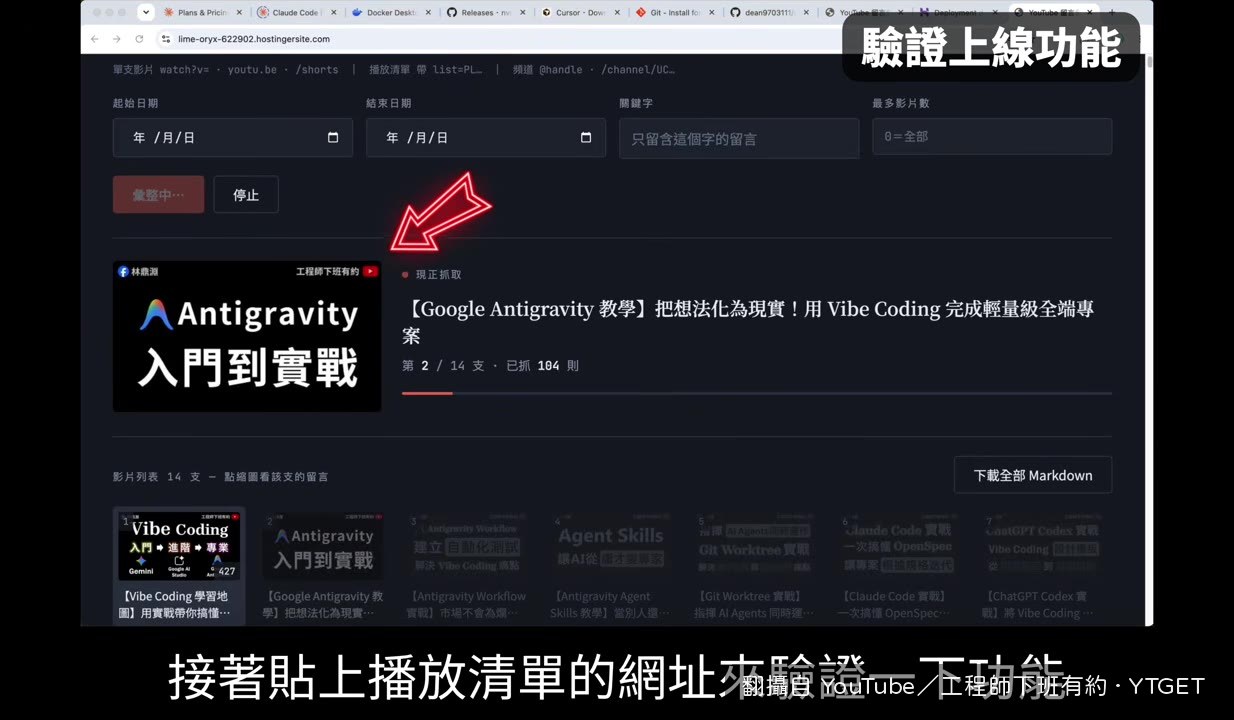This screenshot has width=1234, height=720.
Task: Go forward with the browser forward arrow
Action: pyautogui.click(x=116, y=39)
